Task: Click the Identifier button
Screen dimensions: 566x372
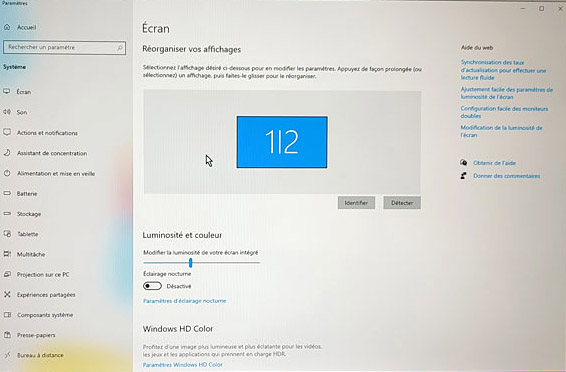Action: point(356,203)
